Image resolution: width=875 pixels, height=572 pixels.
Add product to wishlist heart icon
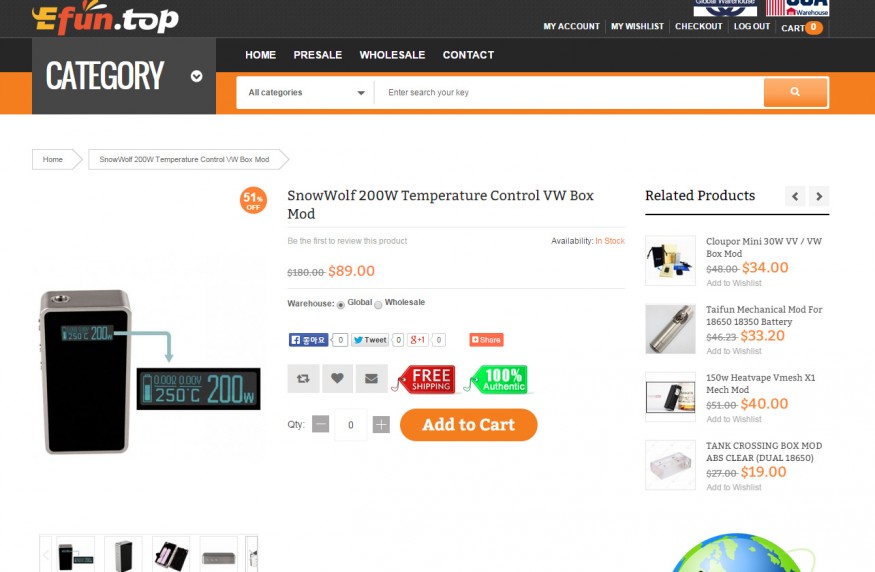pos(337,378)
